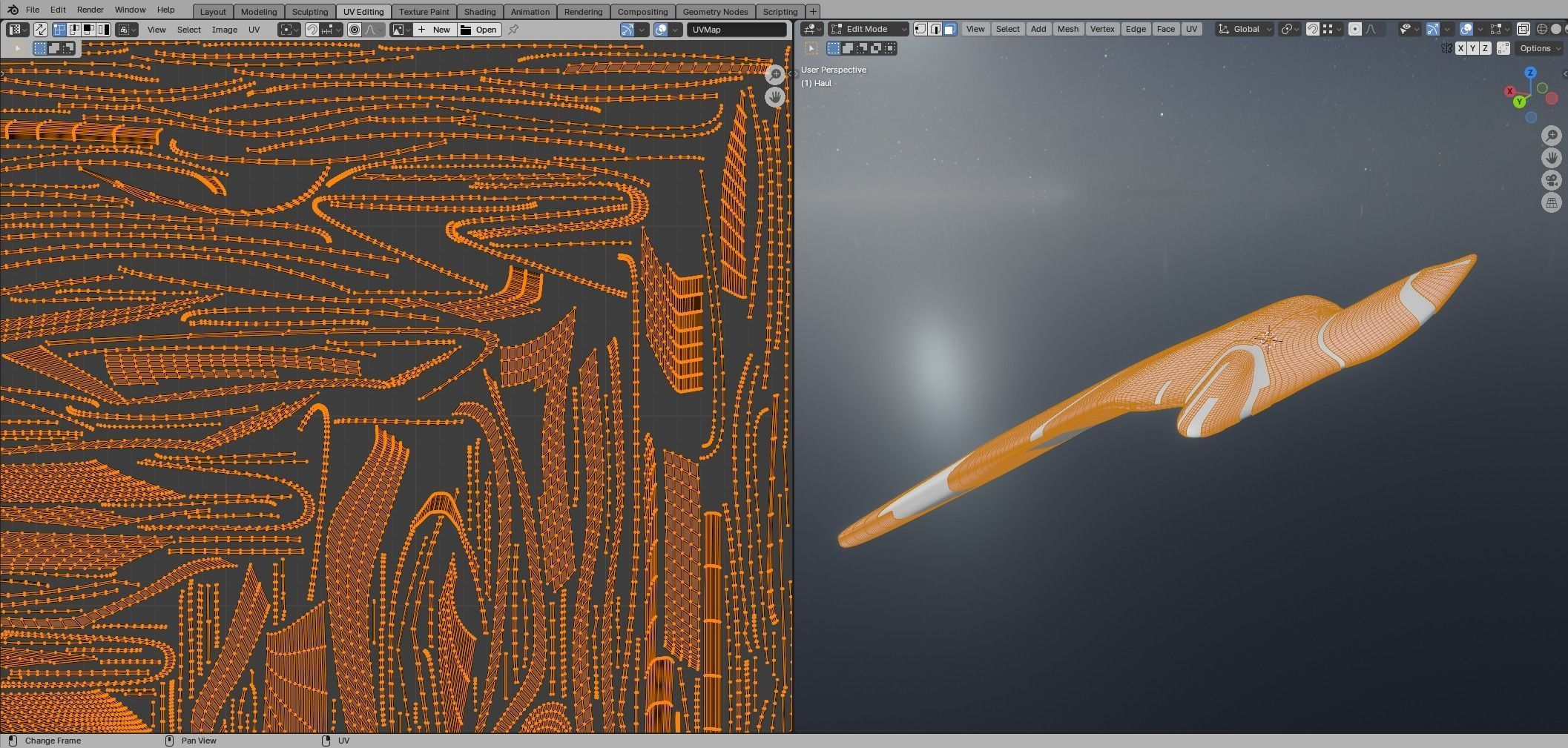Open sticky selection mode dropdown in UV editor
The width and height of the screenshot is (1568, 748).
coord(127,30)
